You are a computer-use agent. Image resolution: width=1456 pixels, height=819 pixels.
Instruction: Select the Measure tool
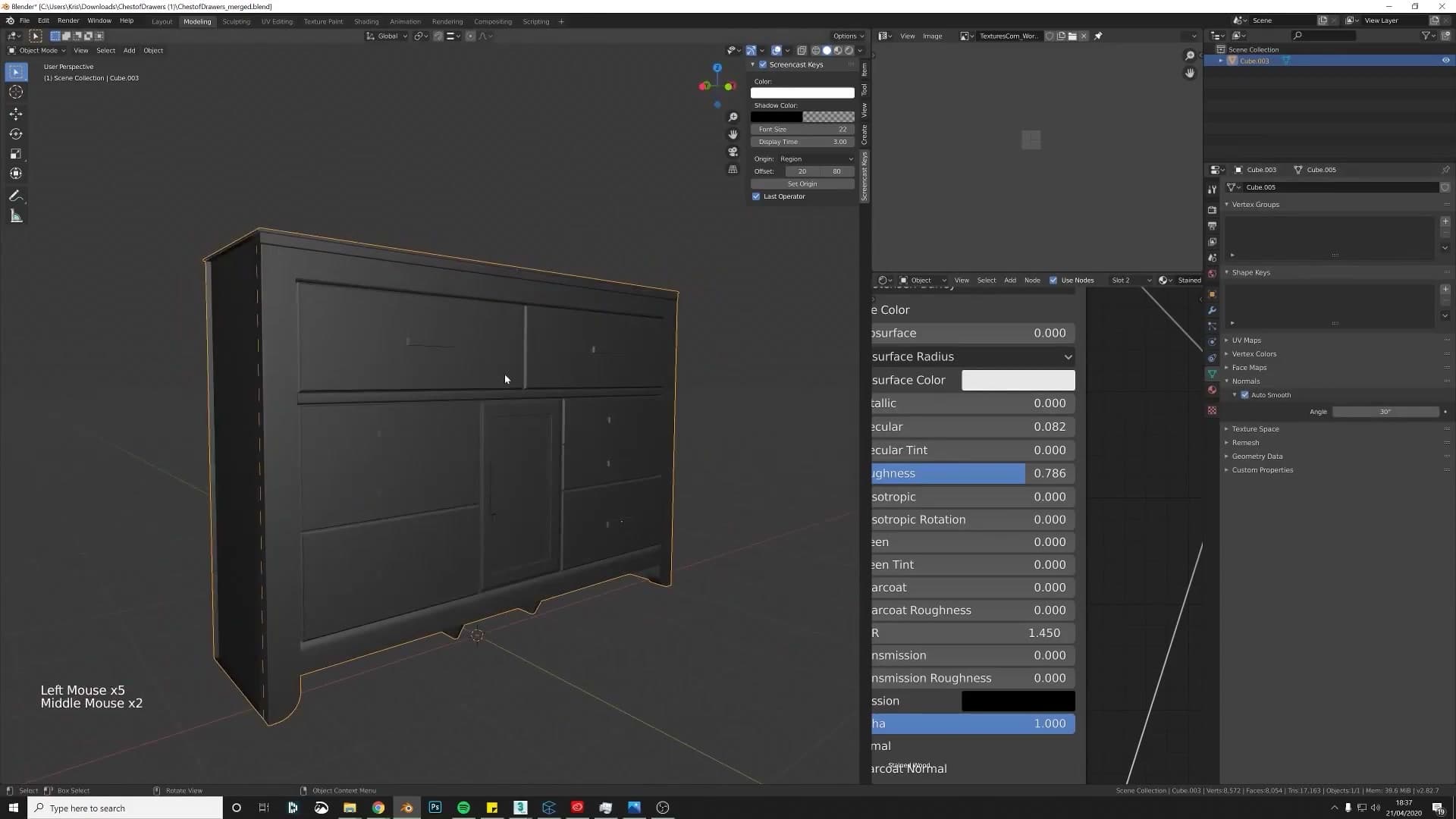[x=16, y=217]
